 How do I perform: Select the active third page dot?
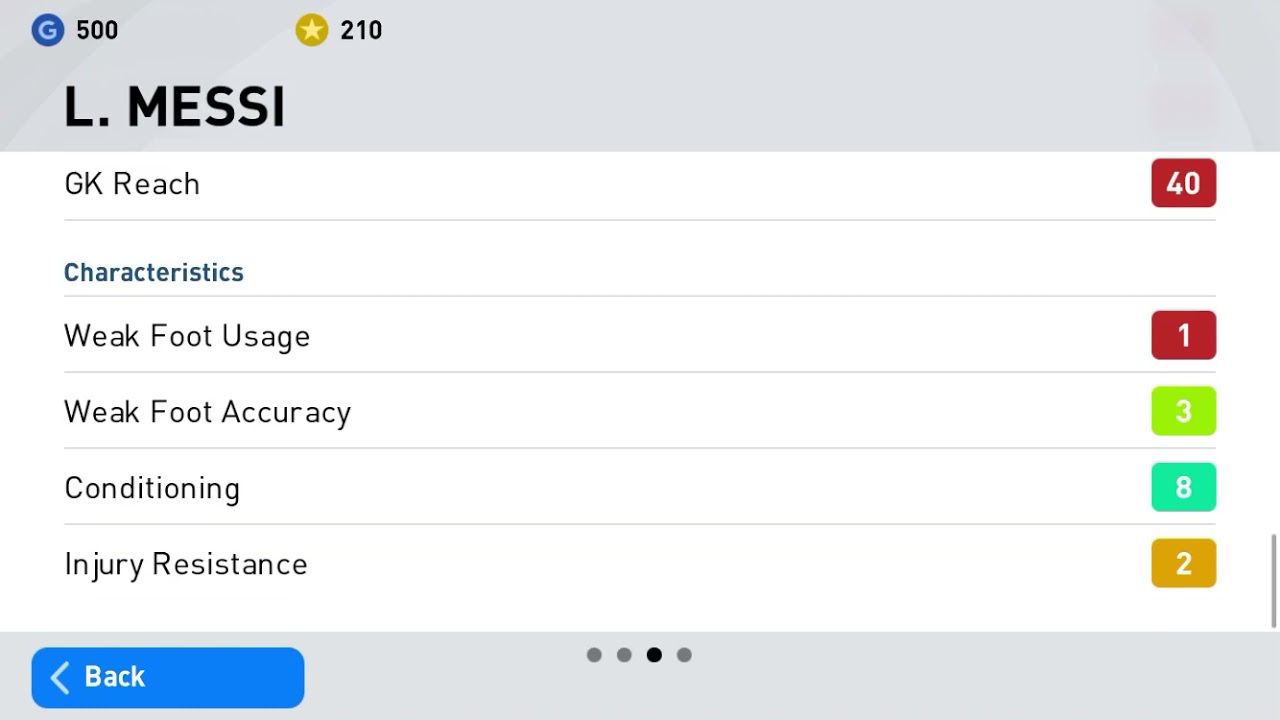click(x=654, y=655)
